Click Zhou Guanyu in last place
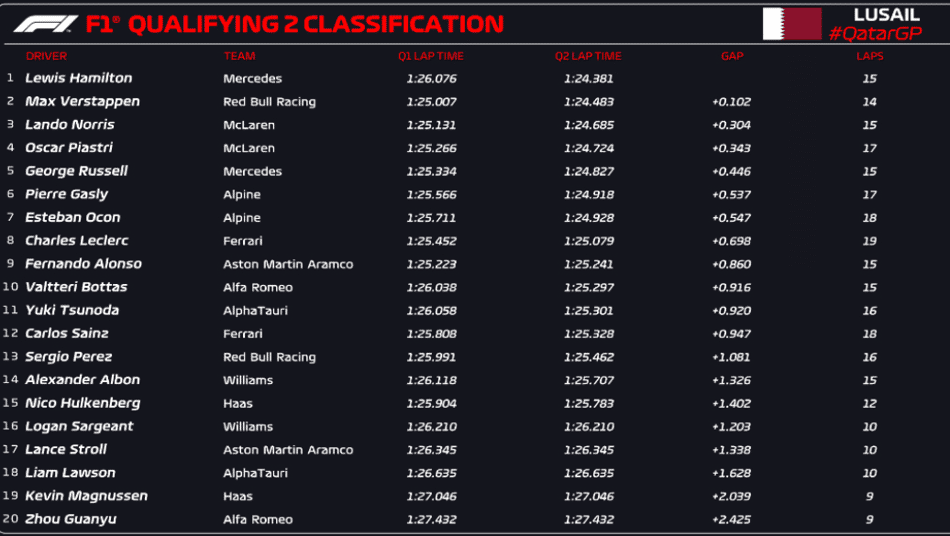This screenshot has height=536, width=950. coord(71,520)
